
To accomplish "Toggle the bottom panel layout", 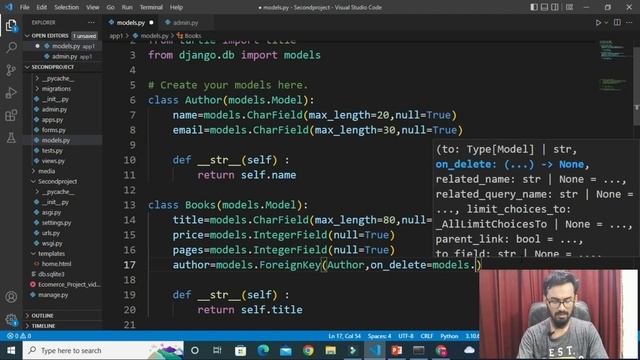I will [x=544, y=7].
